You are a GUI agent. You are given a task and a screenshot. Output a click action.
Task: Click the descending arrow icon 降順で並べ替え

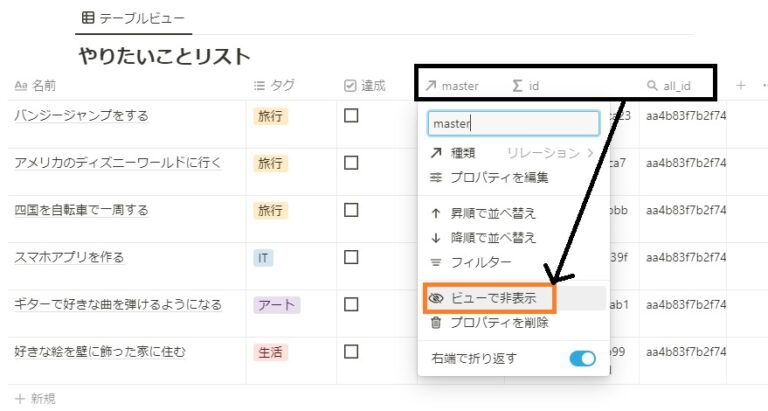click(436, 237)
